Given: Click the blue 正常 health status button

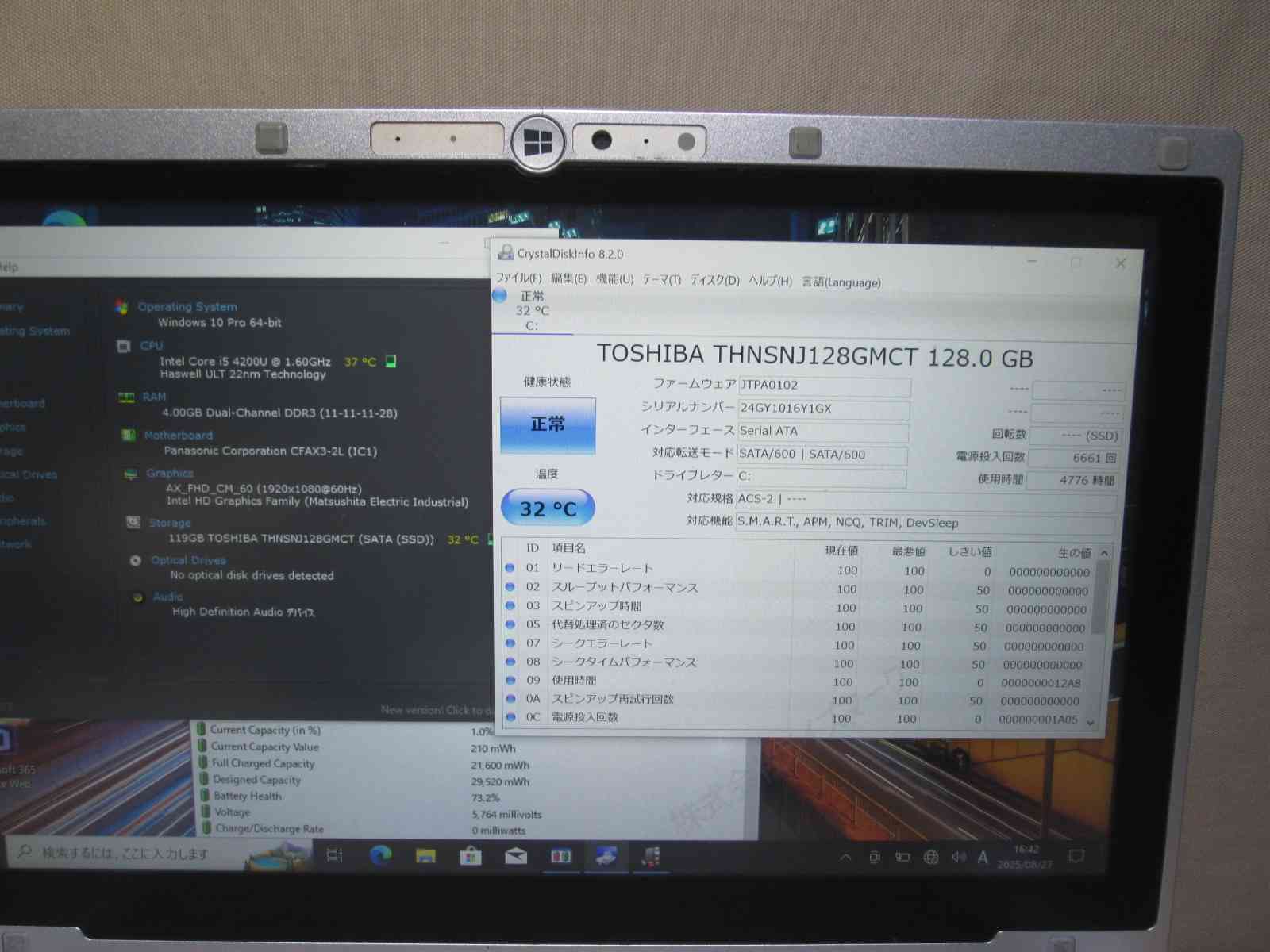Looking at the screenshot, I should click(548, 424).
